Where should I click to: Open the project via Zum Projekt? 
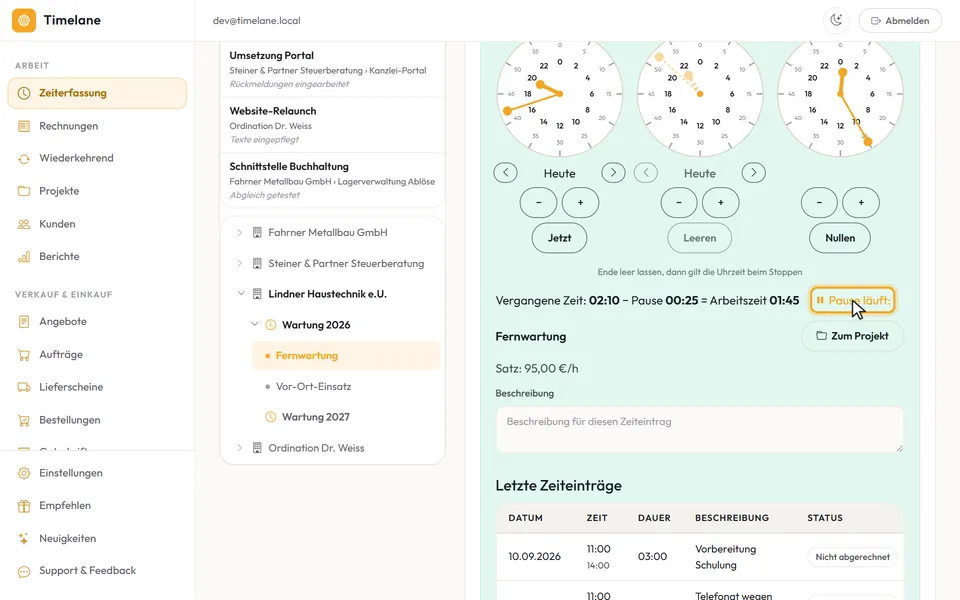point(852,336)
